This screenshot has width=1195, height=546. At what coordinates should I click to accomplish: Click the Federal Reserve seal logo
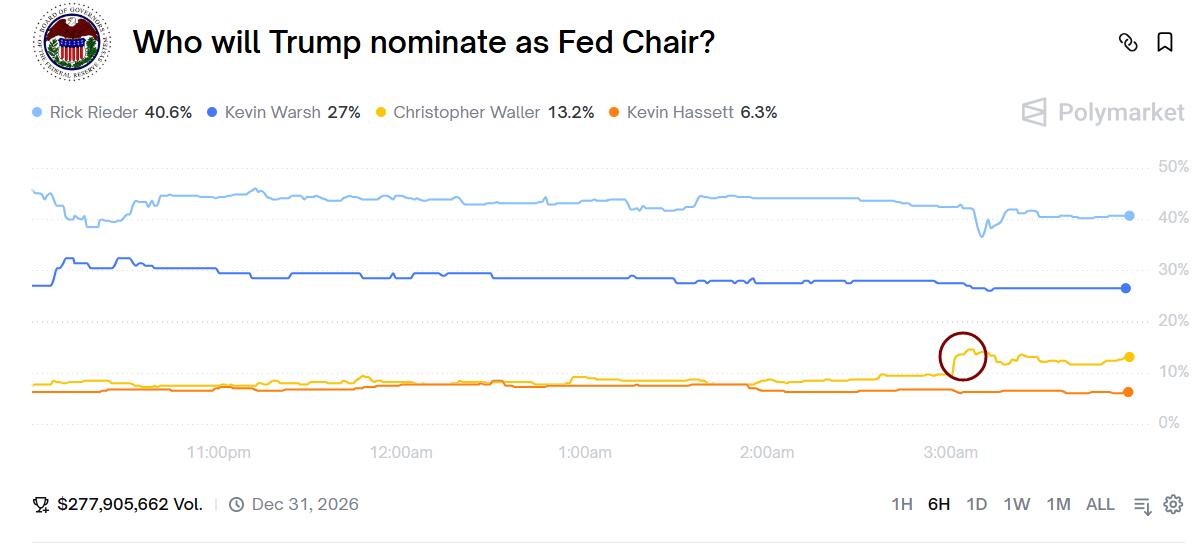[71, 42]
